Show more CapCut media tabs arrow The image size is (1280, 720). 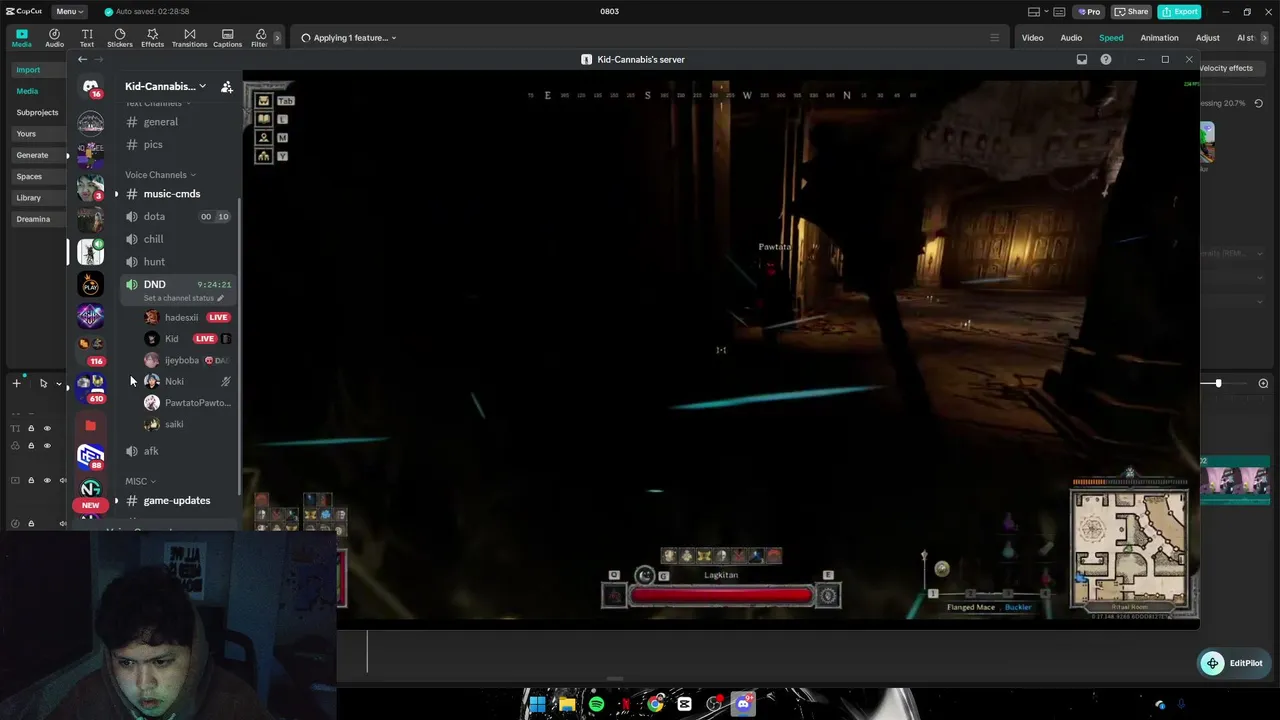277,38
